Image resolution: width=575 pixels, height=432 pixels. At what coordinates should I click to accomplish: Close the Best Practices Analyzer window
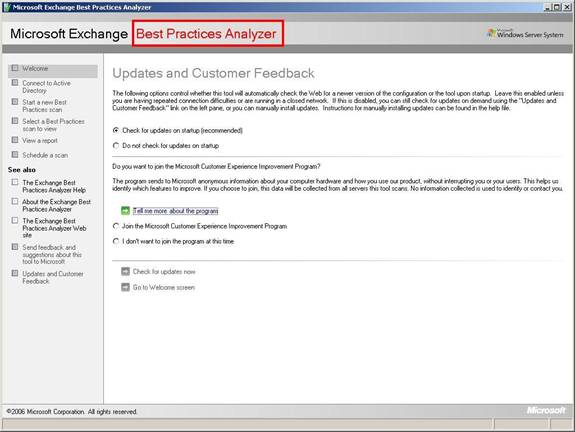coord(567,7)
